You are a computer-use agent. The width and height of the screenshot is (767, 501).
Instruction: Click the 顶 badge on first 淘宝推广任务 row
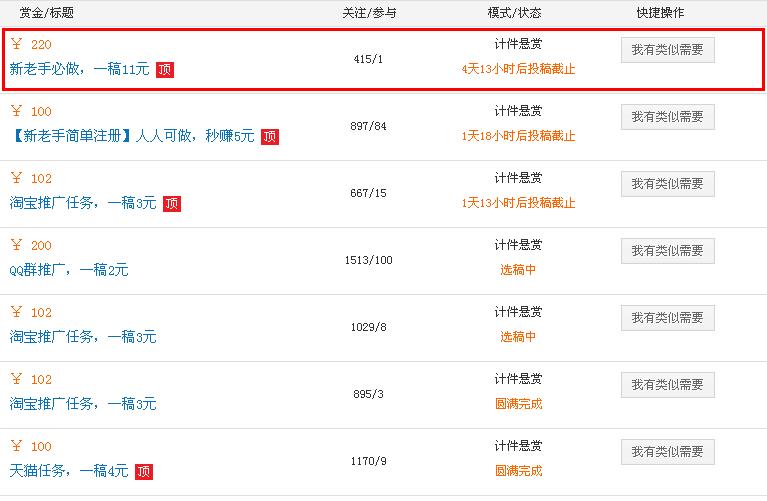[172, 204]
